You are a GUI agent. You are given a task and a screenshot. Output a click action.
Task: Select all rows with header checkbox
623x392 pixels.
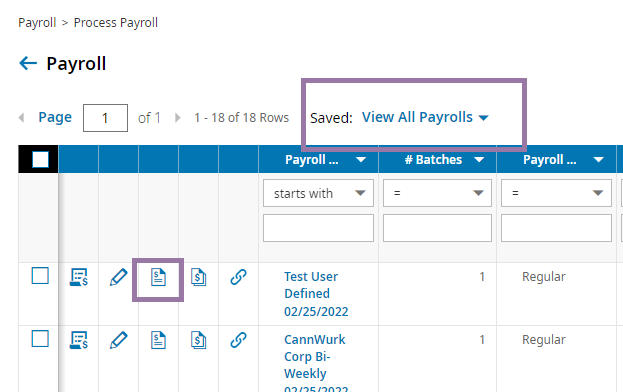click(x=40, y=160)
